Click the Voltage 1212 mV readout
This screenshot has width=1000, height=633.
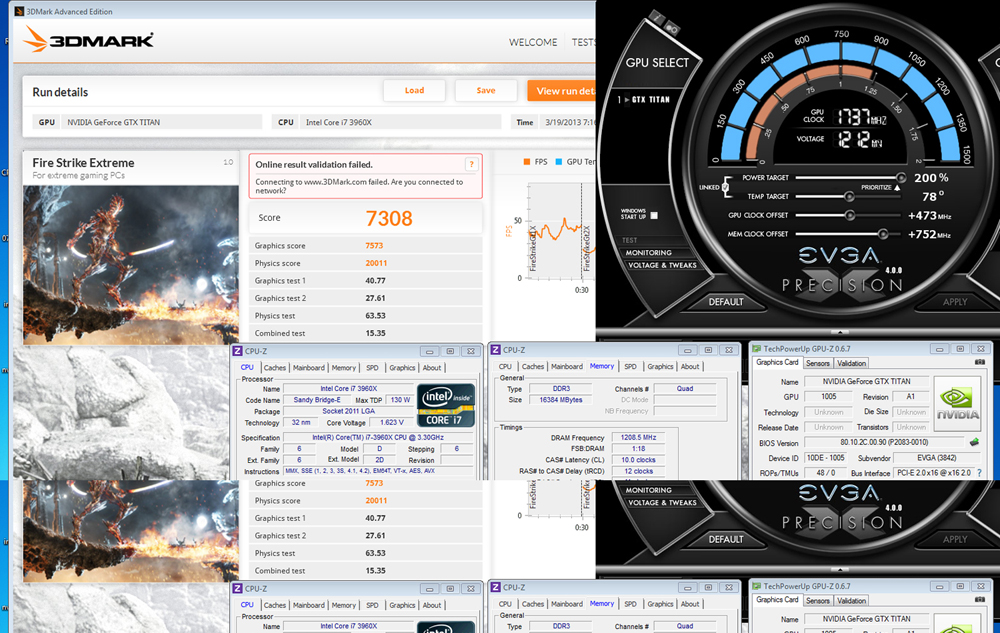859,139
